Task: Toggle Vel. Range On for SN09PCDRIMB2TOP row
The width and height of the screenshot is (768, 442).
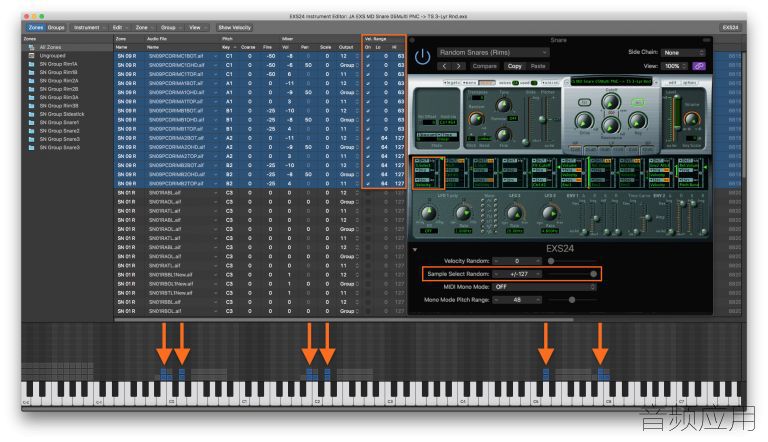Action: coord(368,184)
